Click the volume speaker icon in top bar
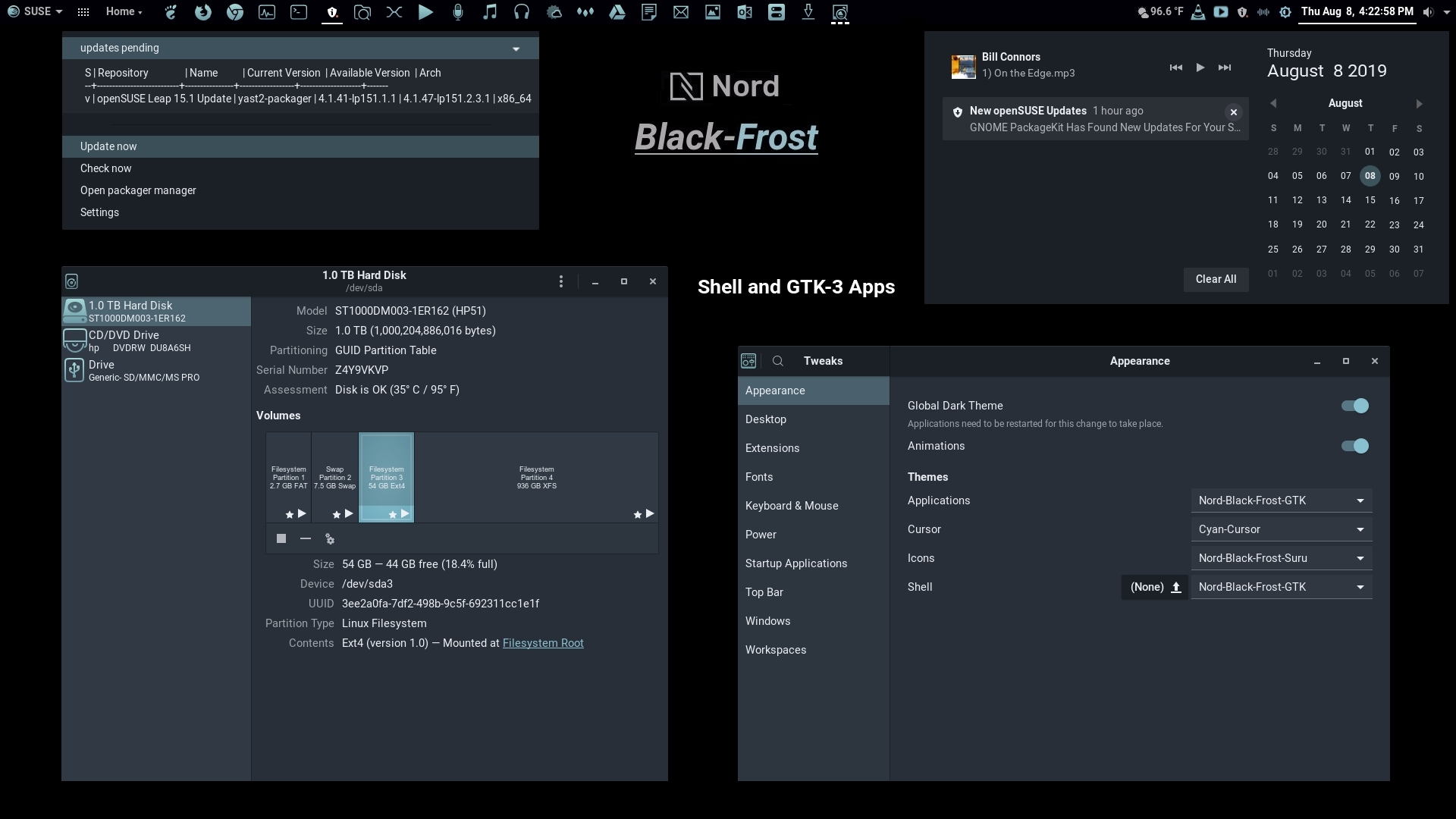1456x819 pixels. 1429,12
